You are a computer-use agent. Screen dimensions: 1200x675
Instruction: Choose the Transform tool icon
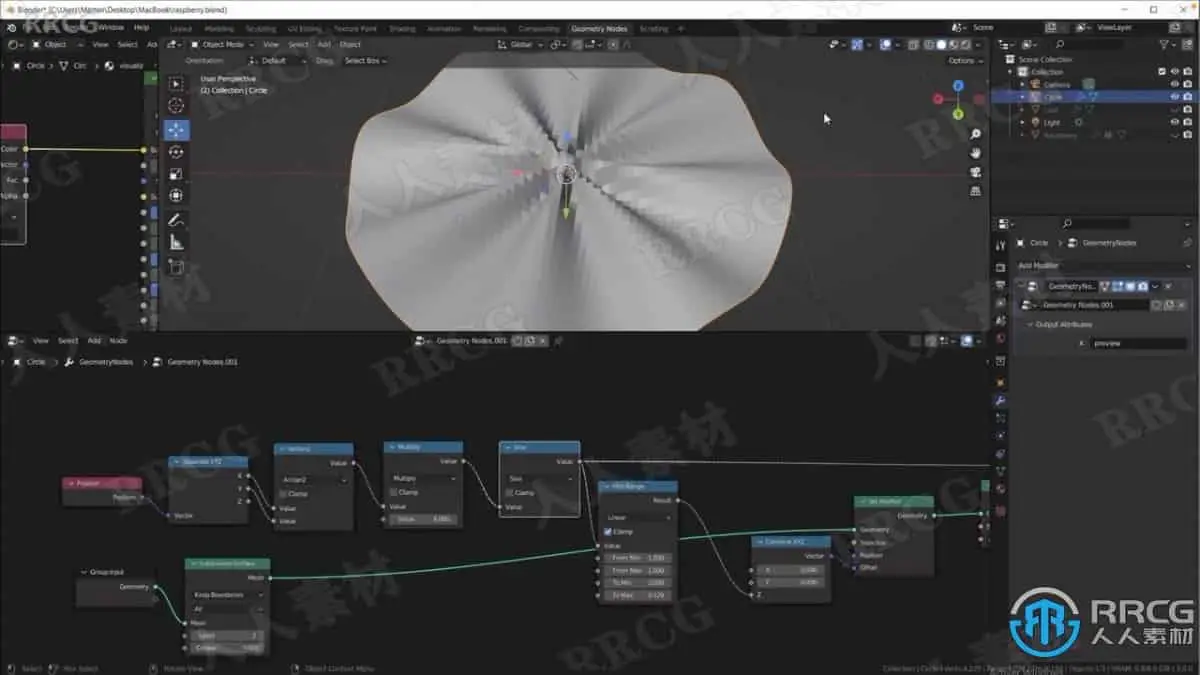coord(176,196)
